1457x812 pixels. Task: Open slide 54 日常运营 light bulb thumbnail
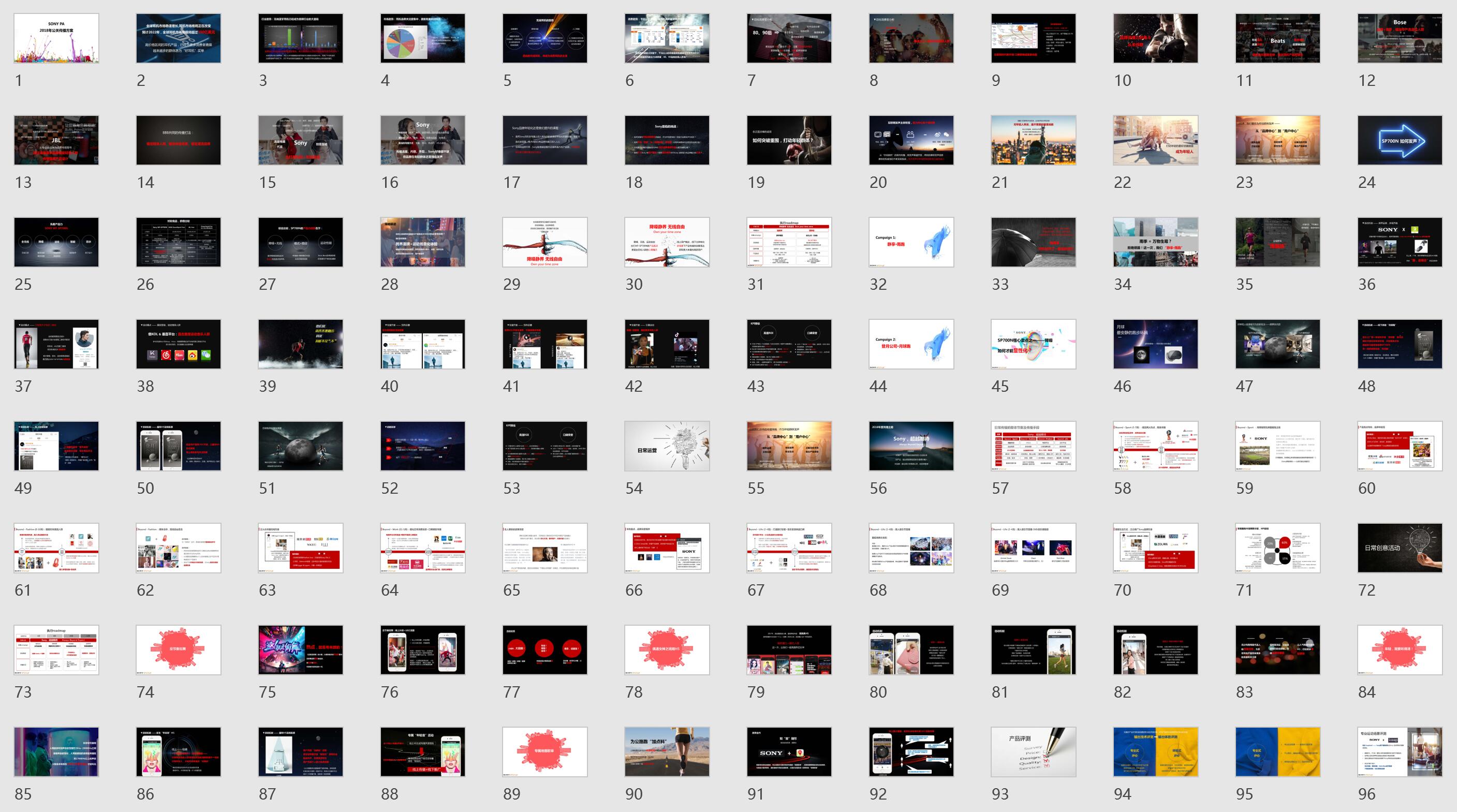coord(667,446)
